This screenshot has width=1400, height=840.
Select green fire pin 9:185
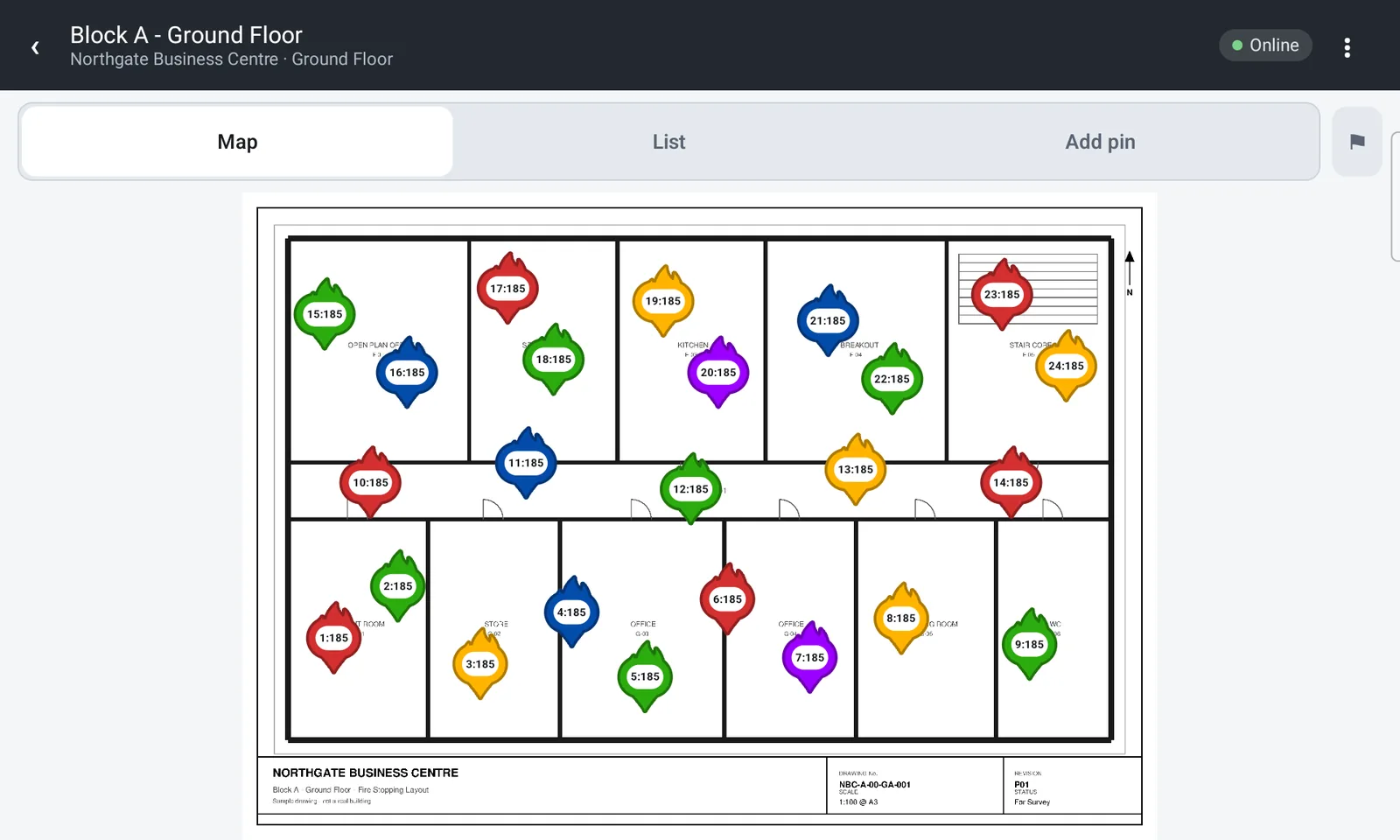coord(1029,645)
